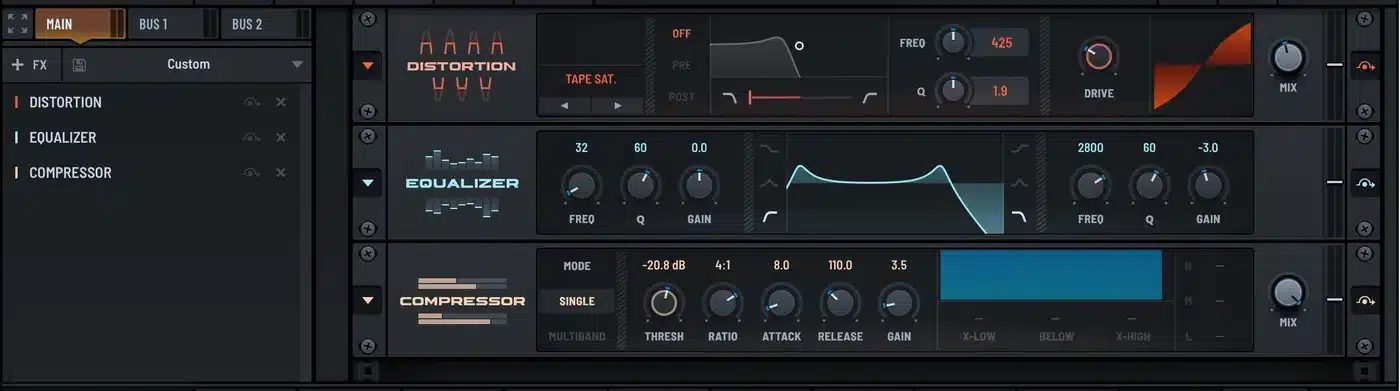
Task: Collapse the Equalizer module with its arrow
Action: pyautogui.click(x=368, y=183)
